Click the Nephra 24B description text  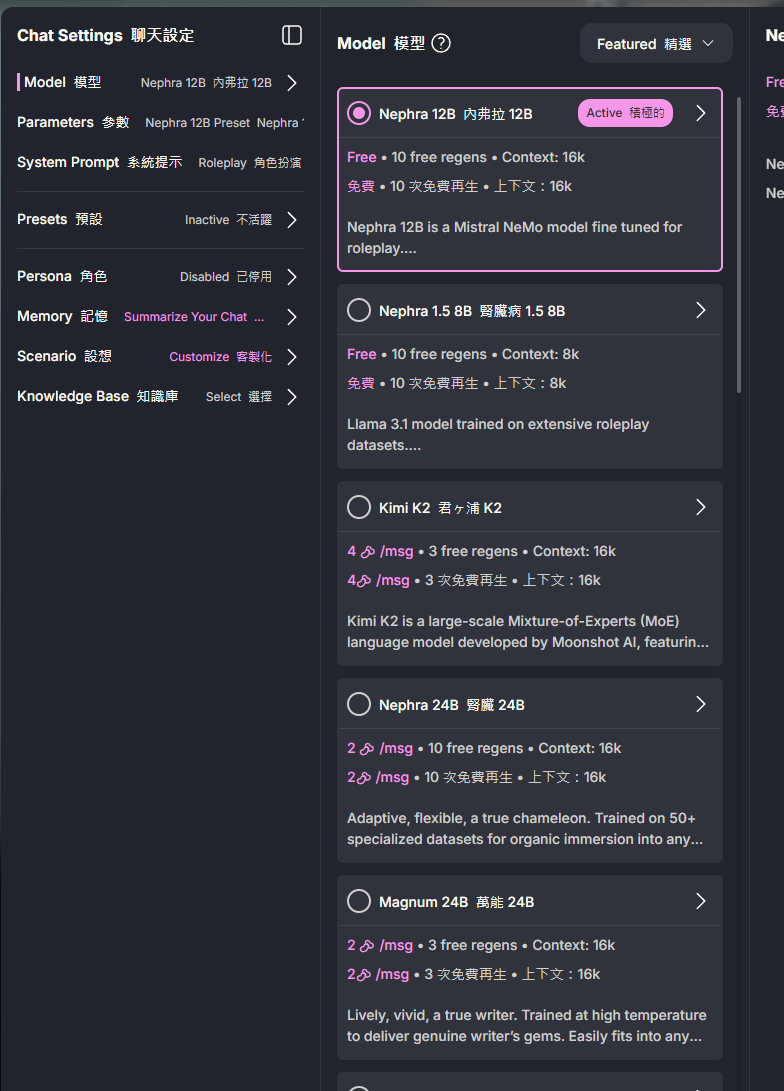[525, 828]
